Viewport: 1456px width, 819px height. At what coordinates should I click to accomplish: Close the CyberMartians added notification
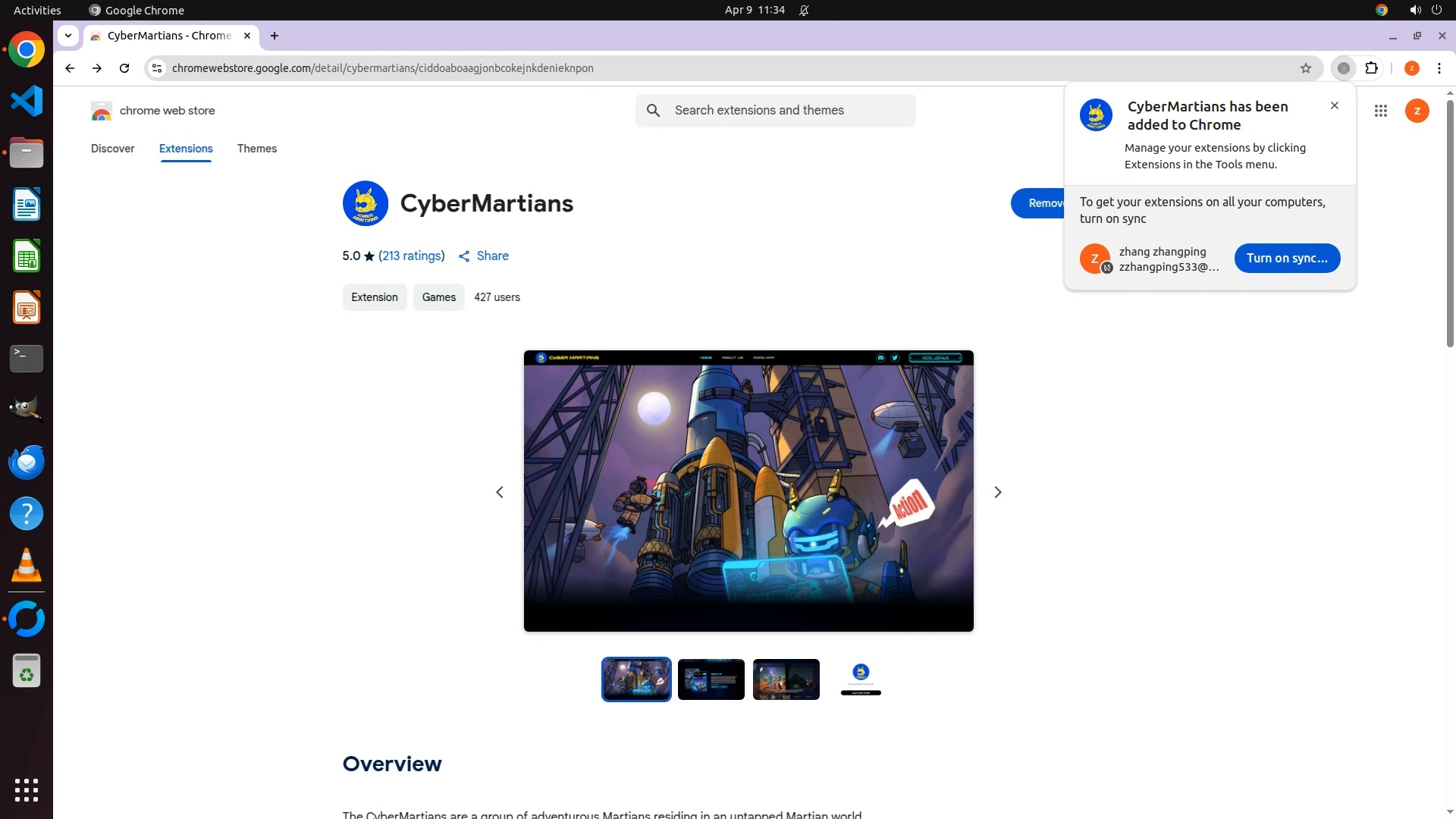pyautogui.click(x=1334, y=106)
